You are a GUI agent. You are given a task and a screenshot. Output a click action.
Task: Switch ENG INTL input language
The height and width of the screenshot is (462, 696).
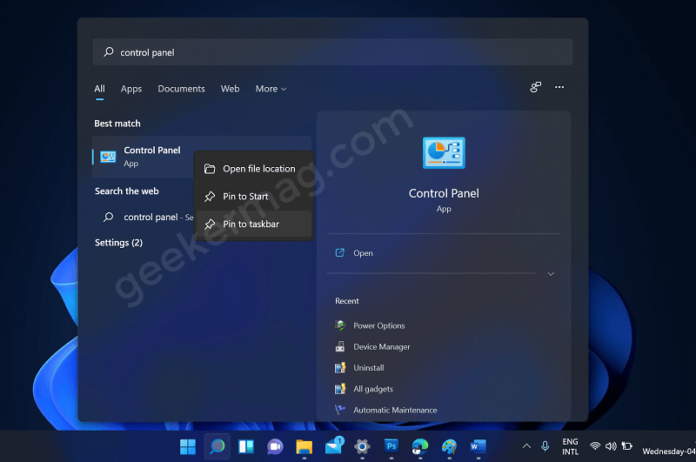tap(570, 446)
